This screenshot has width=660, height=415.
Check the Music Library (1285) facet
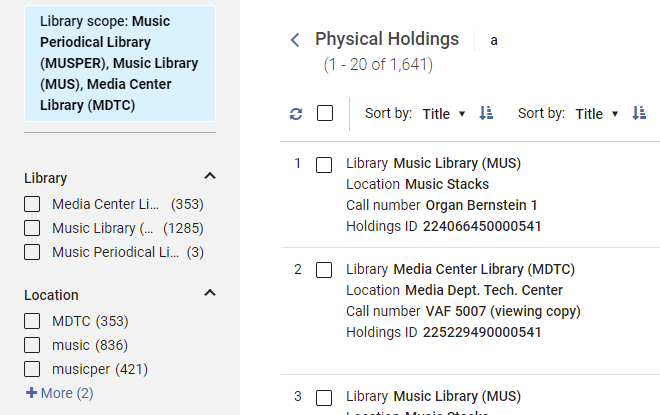coord(32,228)
